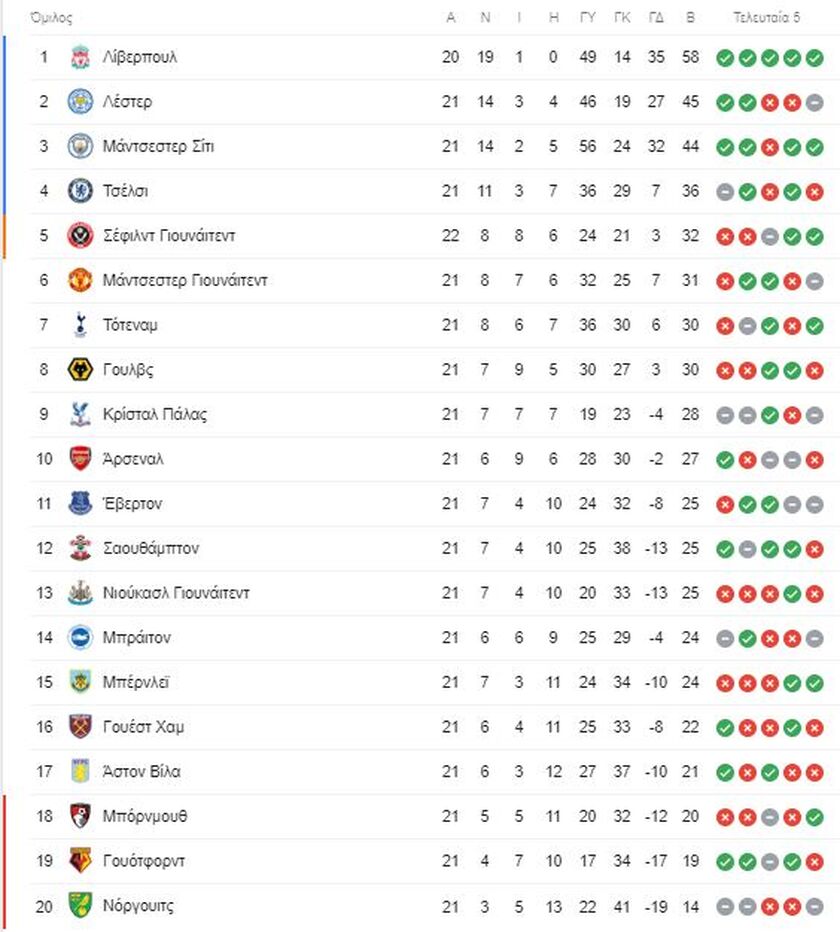Select the Μπόρνμουθ row
This screenshot has width=840, height=932.
click(x=432, y=817)
